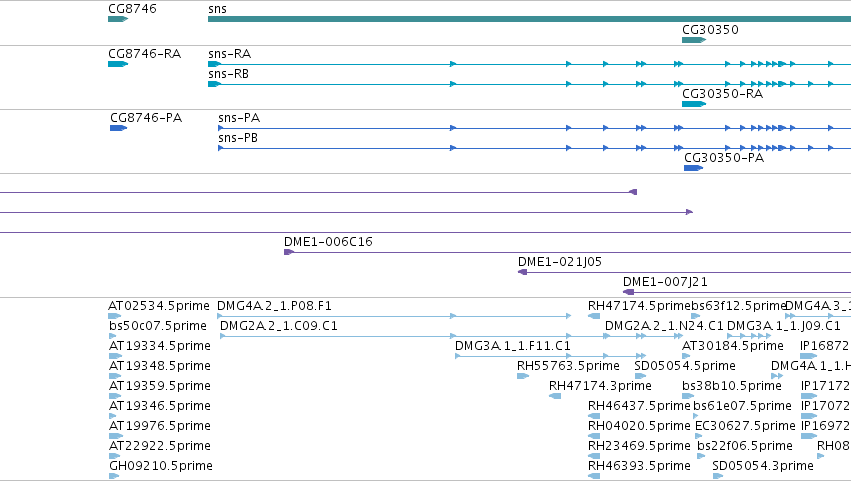Viewport: 851px width, 481px height.
Task: Select EST bs38b10.5prime
Action: (x=732, y=386)
